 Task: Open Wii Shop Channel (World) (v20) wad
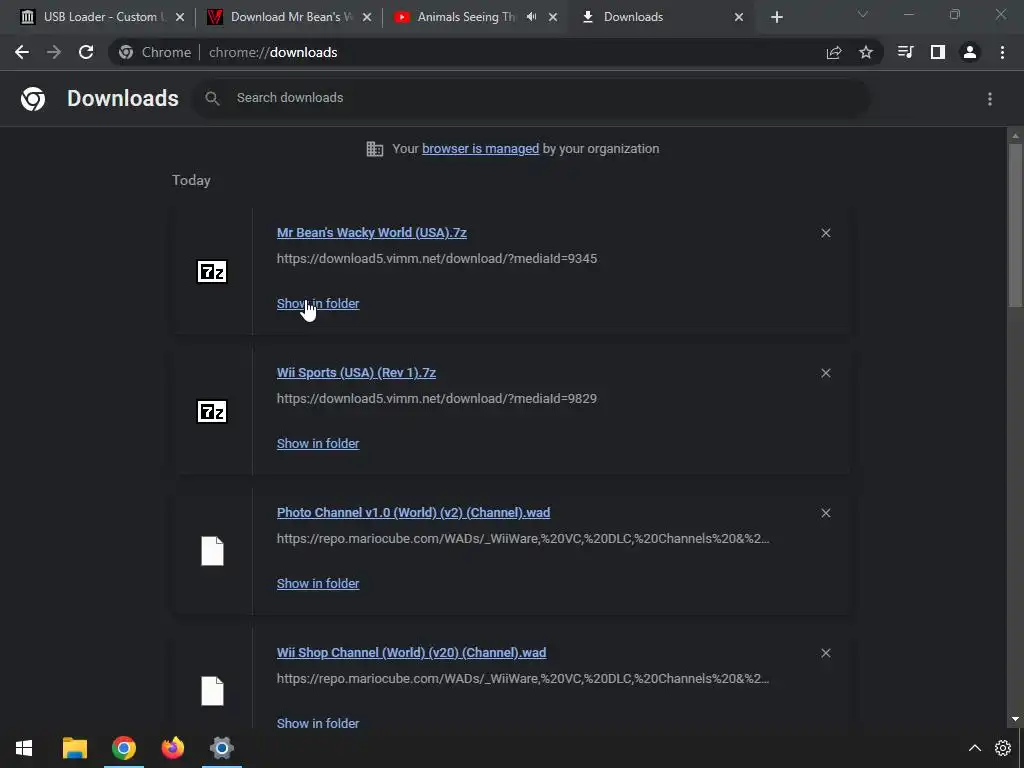(x=411, y=653)
